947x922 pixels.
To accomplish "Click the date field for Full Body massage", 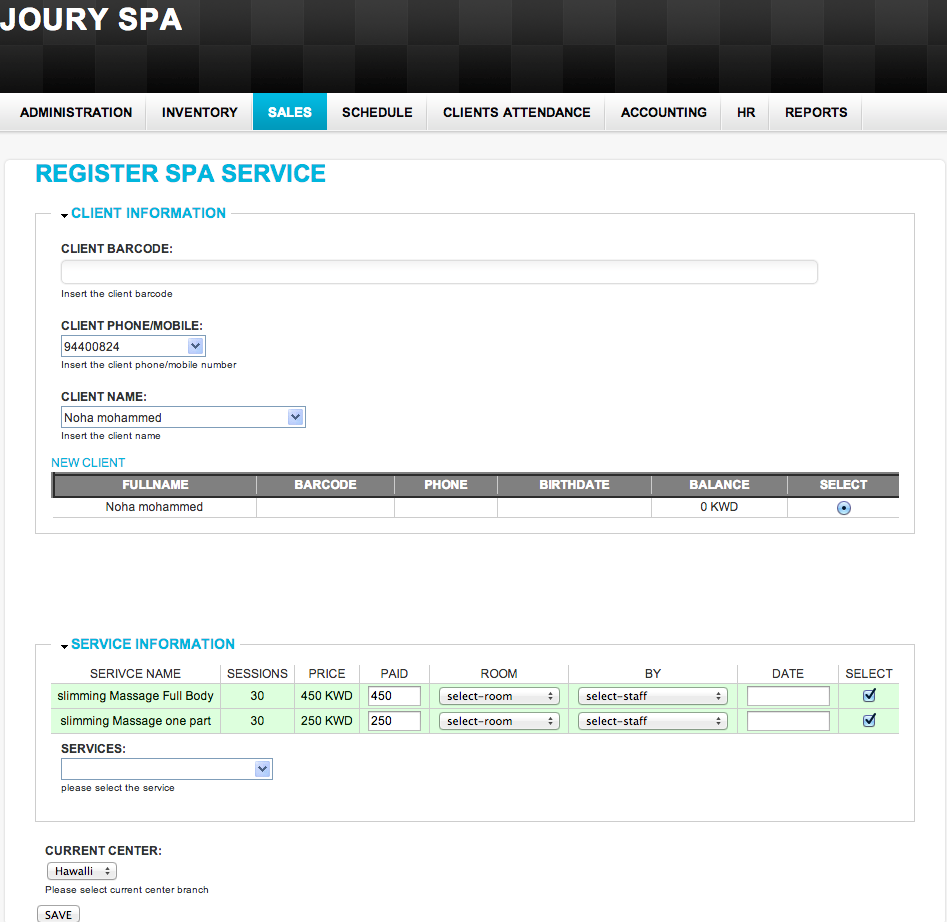I will coord(788,696).
